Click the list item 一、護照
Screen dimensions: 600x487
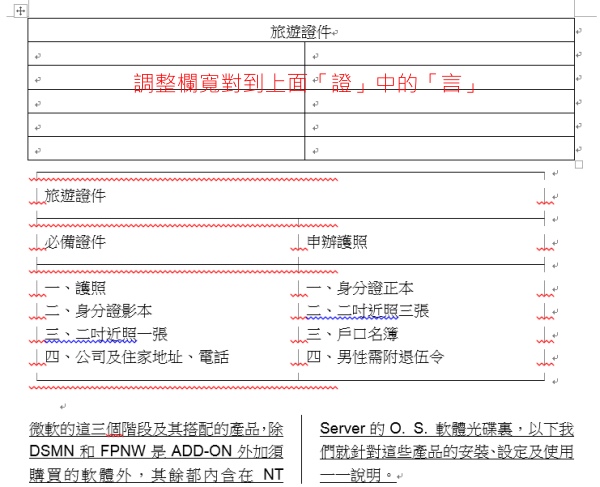pos(75,288)
